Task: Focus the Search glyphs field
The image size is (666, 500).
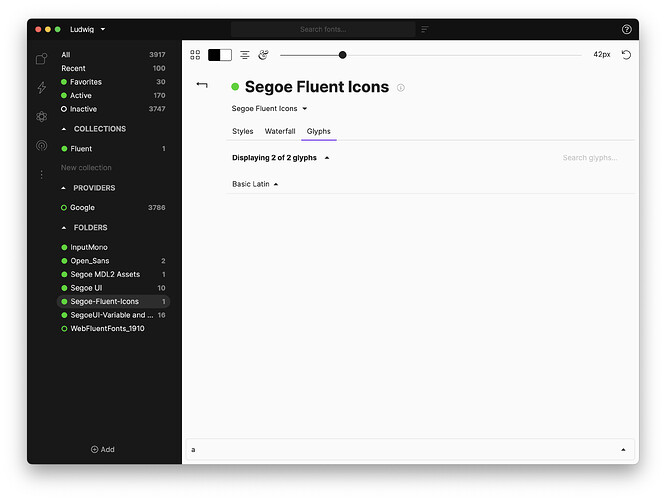Action: pos(590,158)
